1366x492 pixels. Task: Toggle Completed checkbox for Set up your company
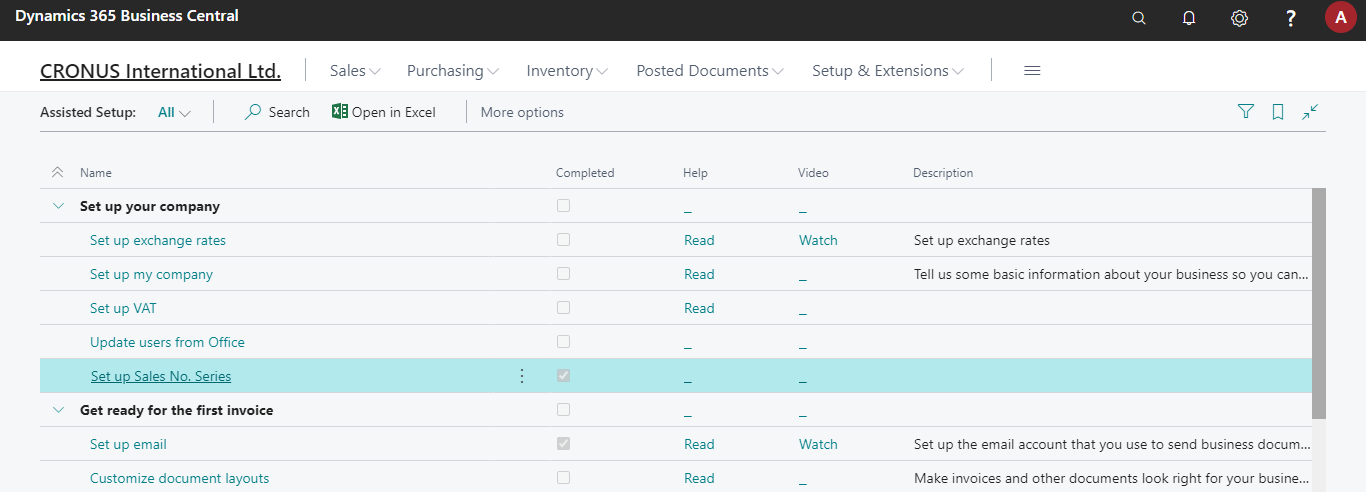[x=564, y=206]
